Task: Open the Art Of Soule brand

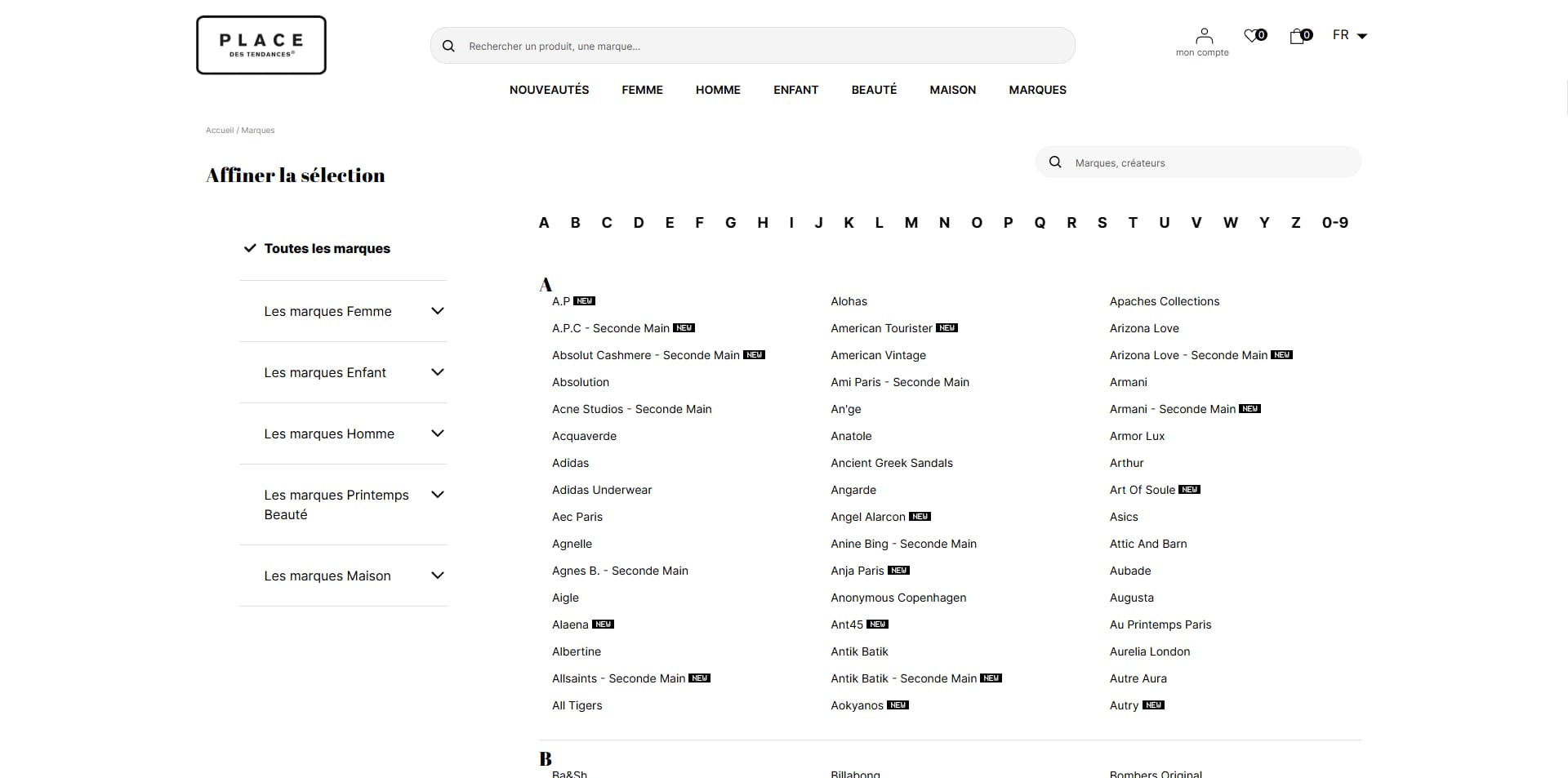Action: [1142, 490]
